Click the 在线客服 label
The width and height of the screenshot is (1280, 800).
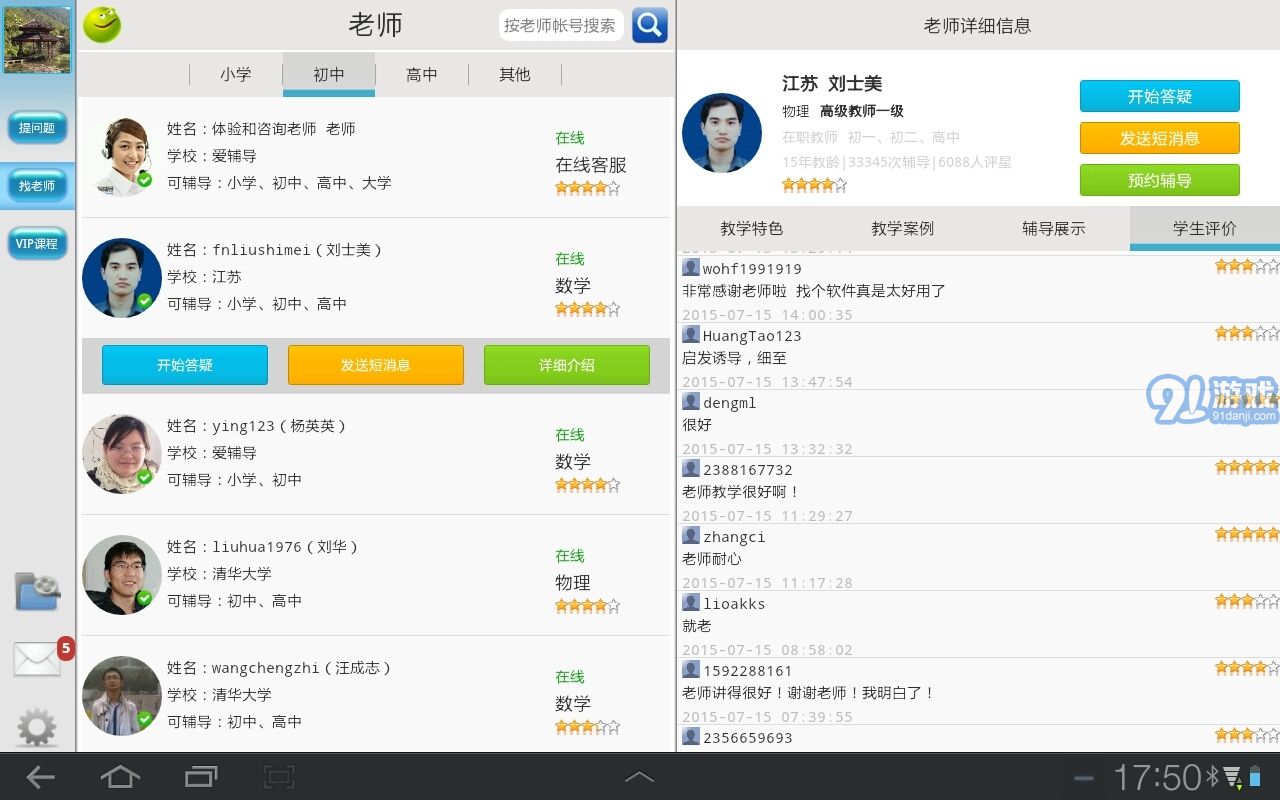[x=591, y=165]
